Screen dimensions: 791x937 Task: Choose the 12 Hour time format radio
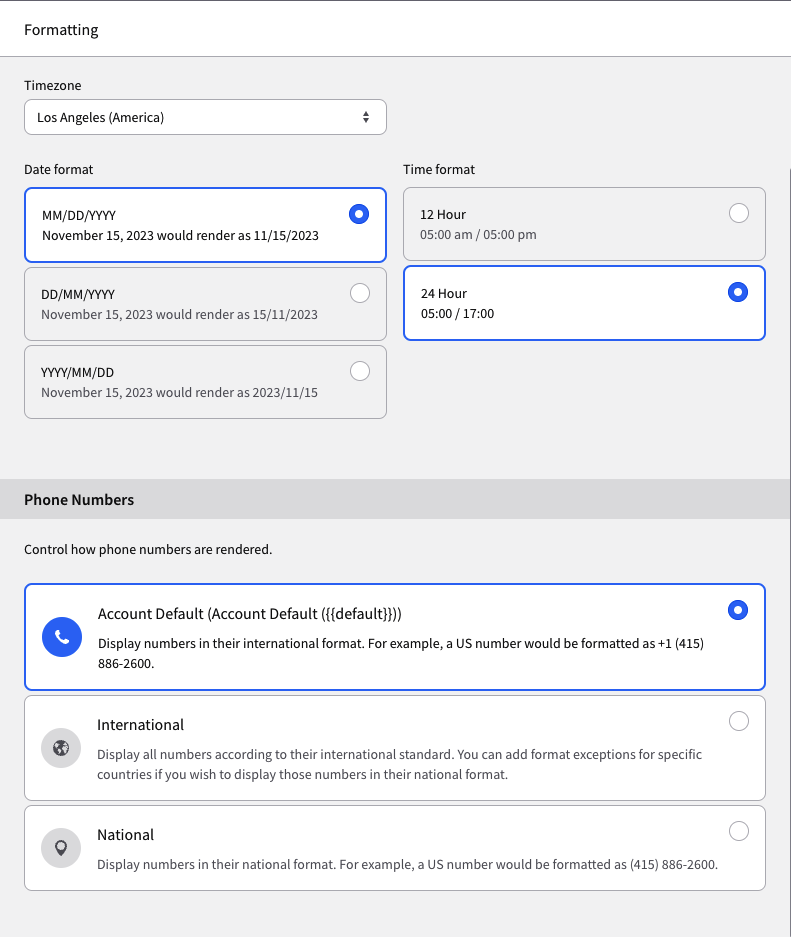(x=739, y=213)
